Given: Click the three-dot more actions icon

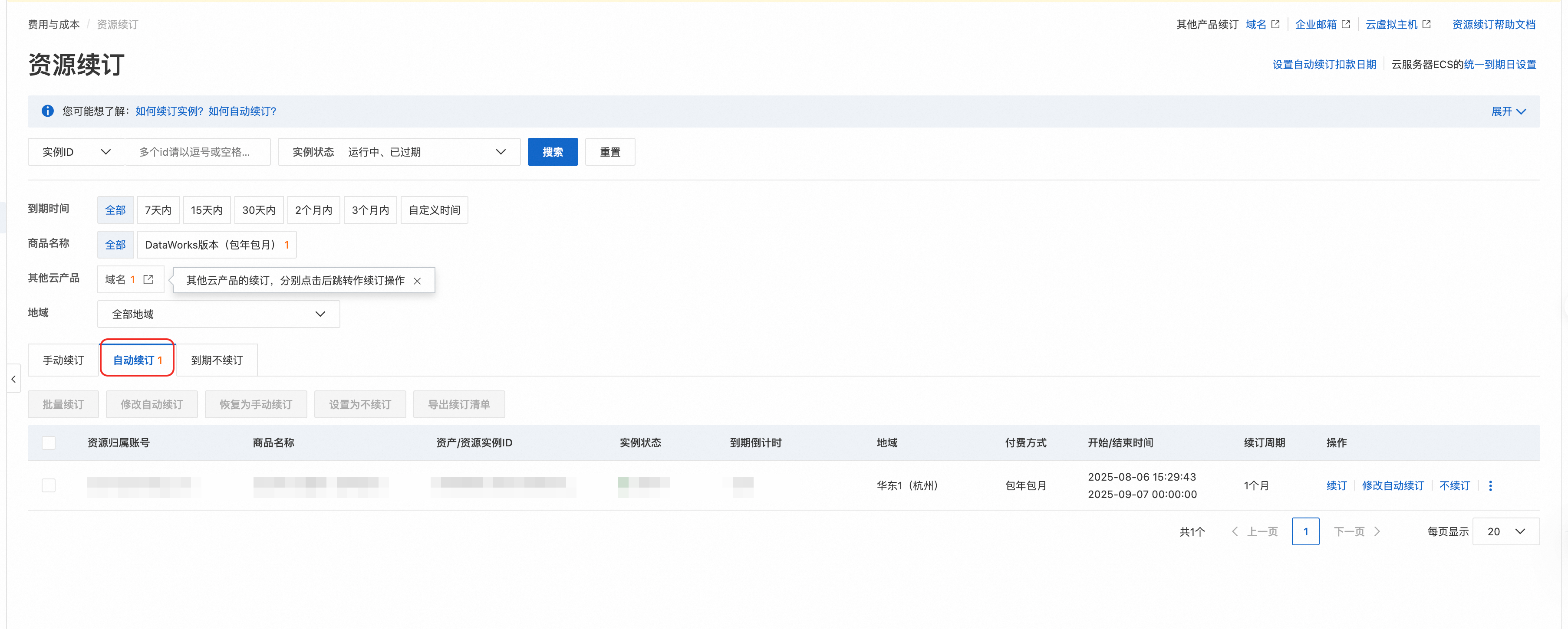Looking at the screenshot, I should 1490,485.
